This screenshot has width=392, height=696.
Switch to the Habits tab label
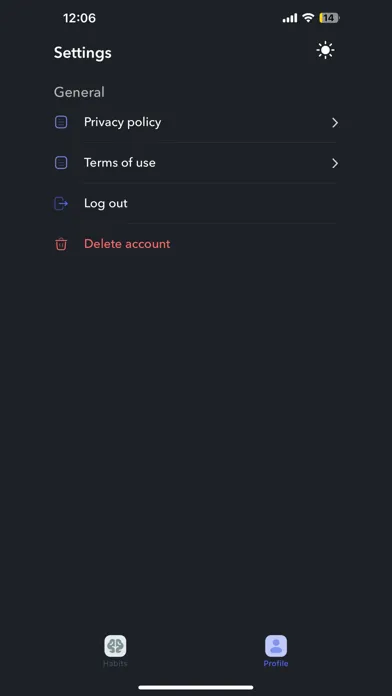pos(115,664)
